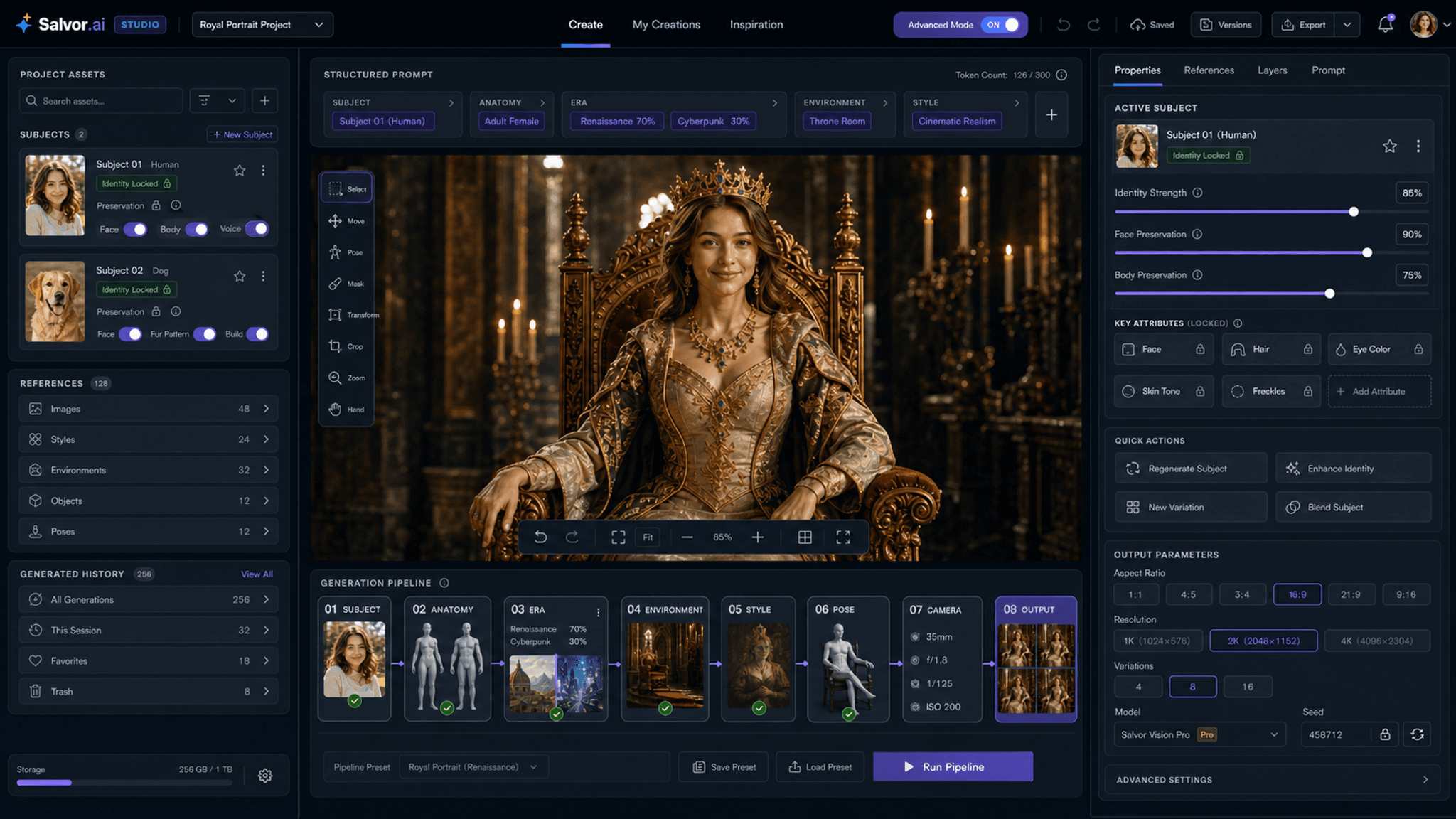Toggle the canvas grid view icon

click(805, 537)
